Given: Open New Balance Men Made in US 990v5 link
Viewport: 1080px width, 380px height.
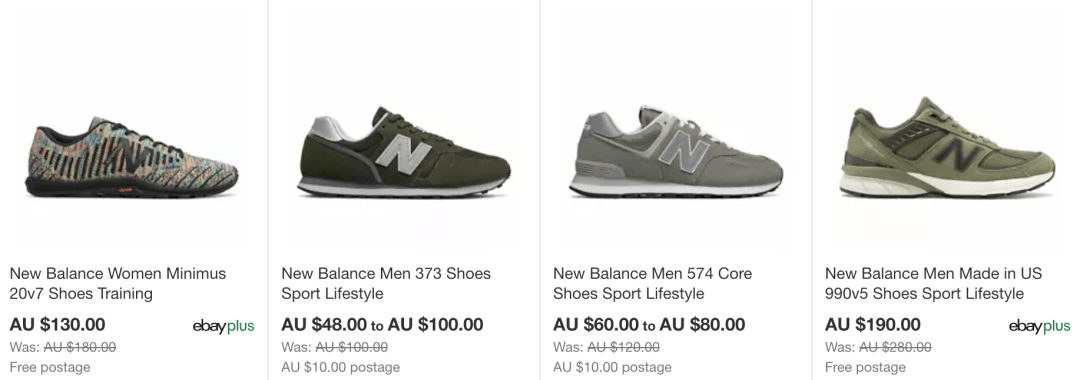Looking at the screenshot, I should [933, 284].
